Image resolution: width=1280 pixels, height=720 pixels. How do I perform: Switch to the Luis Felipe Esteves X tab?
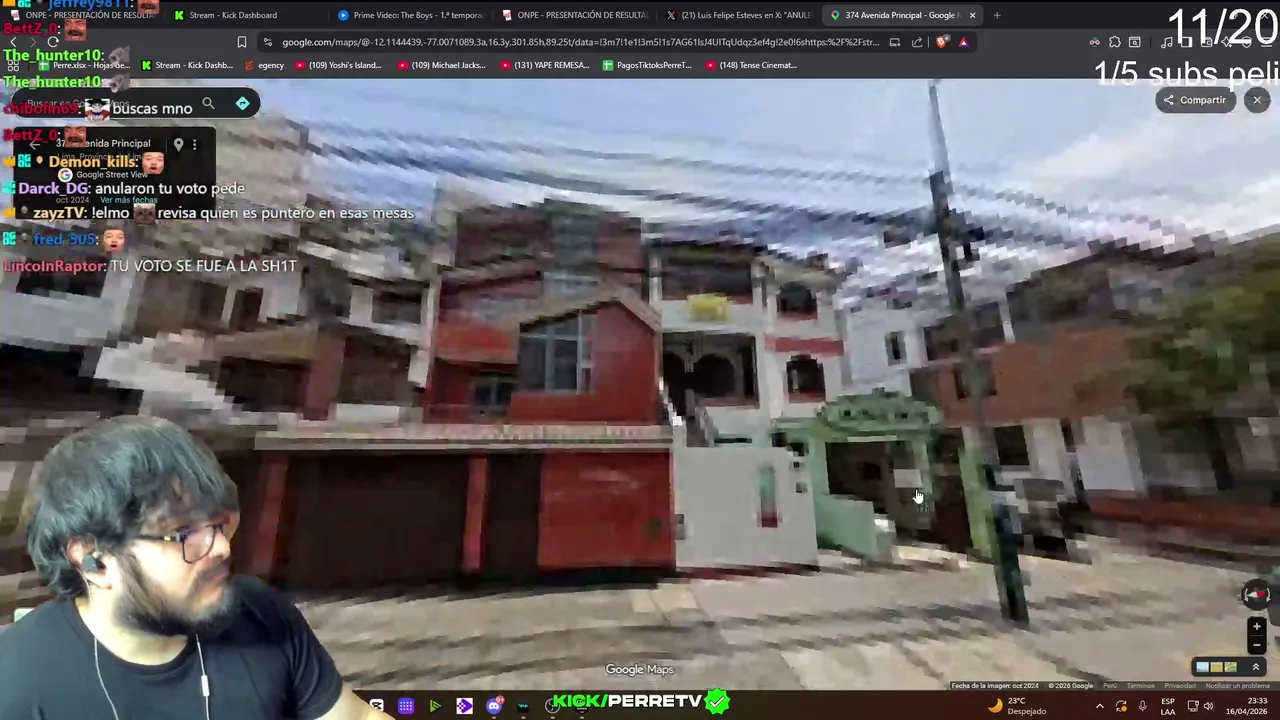739,15
